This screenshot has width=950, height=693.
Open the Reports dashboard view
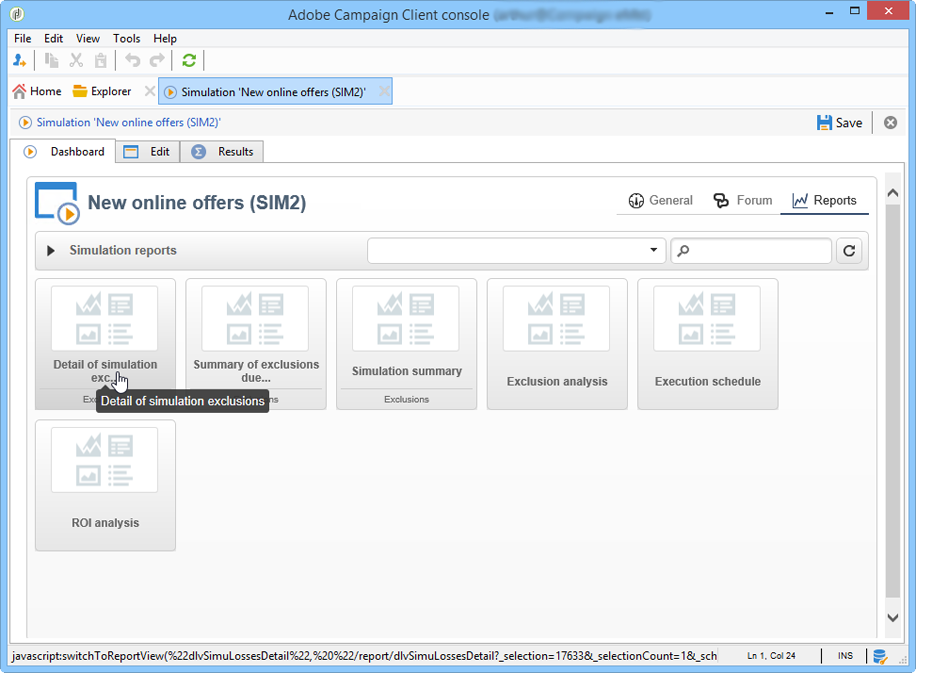pyautogui.click(x=824, y=201)
